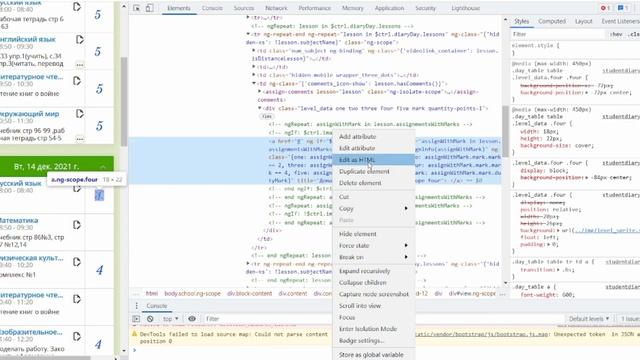
Task: Toggle the device toolbar icon
Action: (149, 8)
